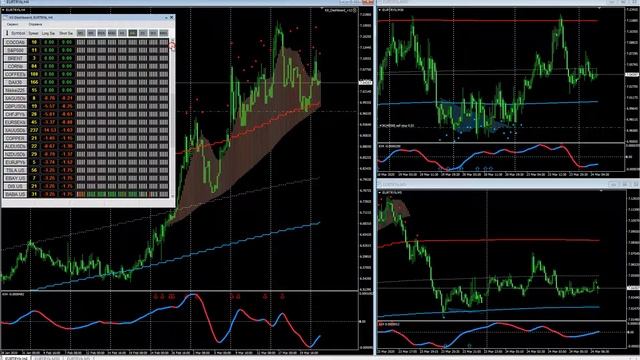Click the Long Sw column header
This screenshot has width=640, height=360.
(x=49, y=33)
